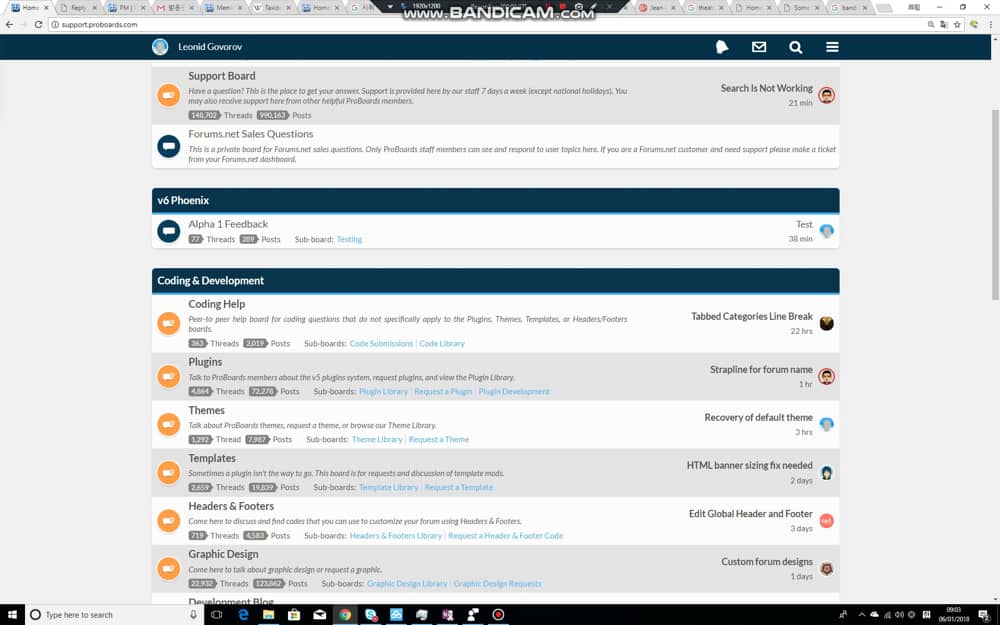Click the Forums.net Sales Questions board icon
1000x625 pixels.
pyautogui.click(x=169, y=146)
